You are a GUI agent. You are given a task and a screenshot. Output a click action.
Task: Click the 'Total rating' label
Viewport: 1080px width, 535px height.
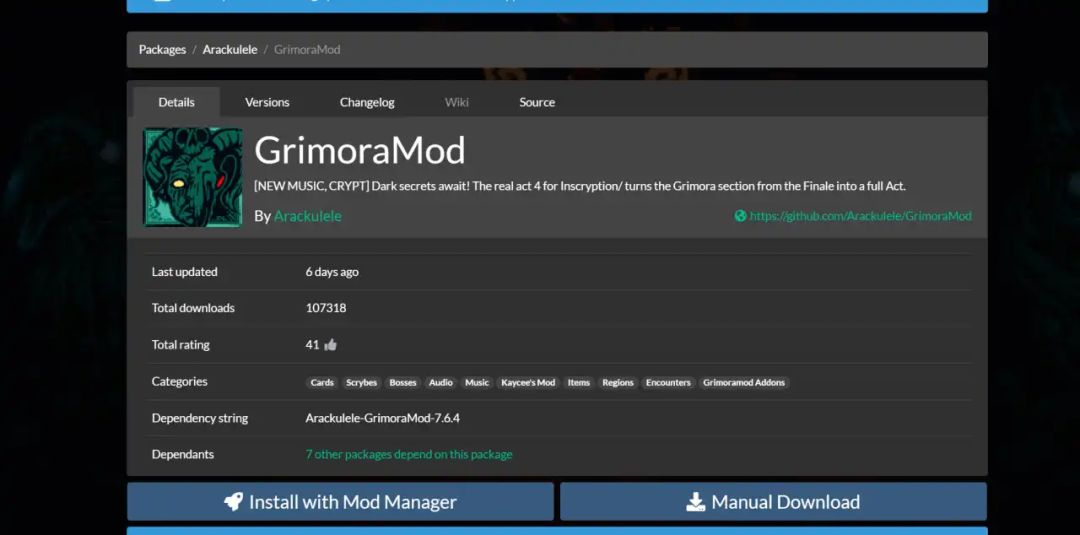[x=180, y=345]
